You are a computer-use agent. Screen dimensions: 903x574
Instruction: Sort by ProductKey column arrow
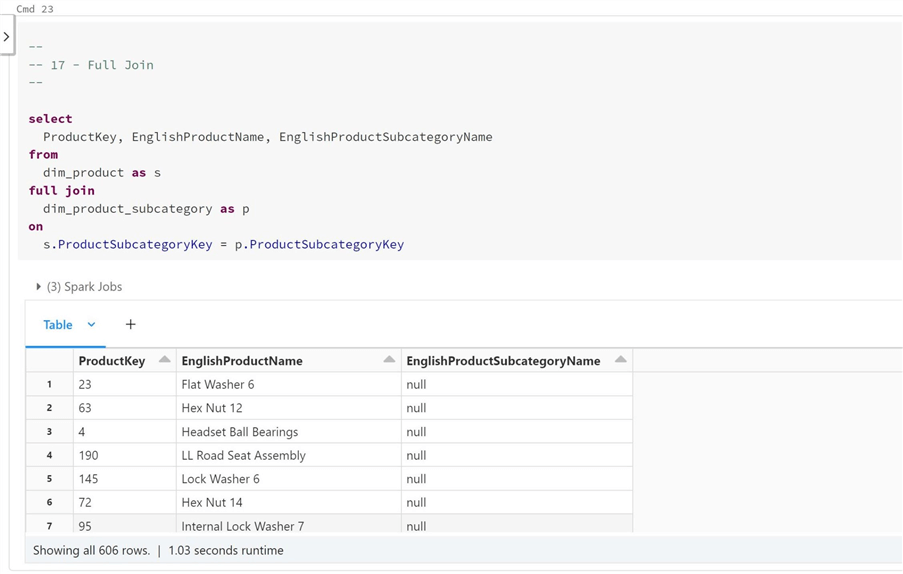pyautogui.click(x=164, y=360)
